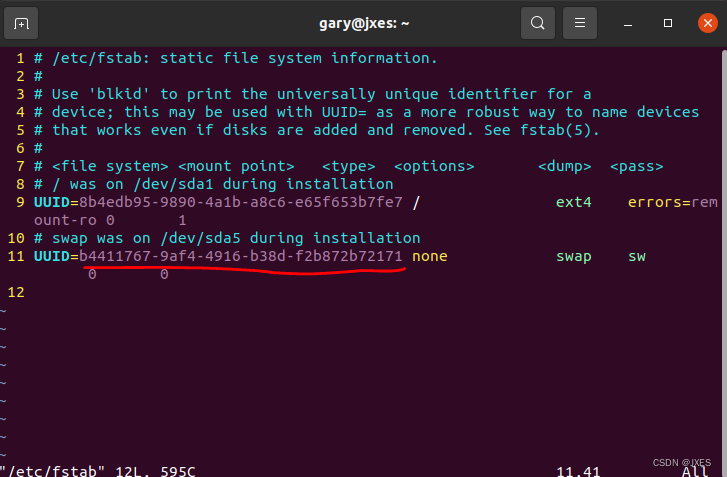Click 'UUID=' keyword on line 9
Screen dimensions: 727x477
click(x=56, y=203)
